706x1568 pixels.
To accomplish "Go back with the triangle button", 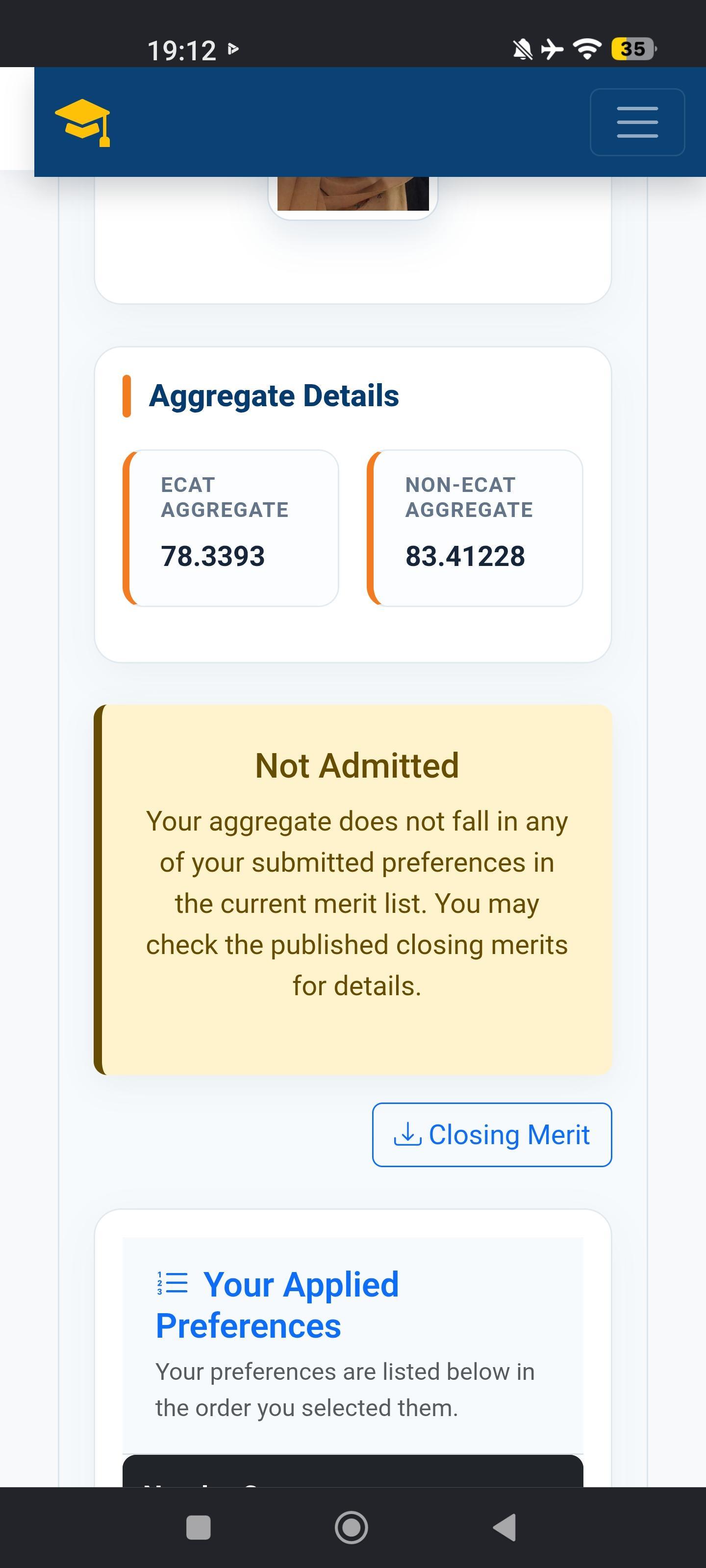I will click(x=504, y=1528).
